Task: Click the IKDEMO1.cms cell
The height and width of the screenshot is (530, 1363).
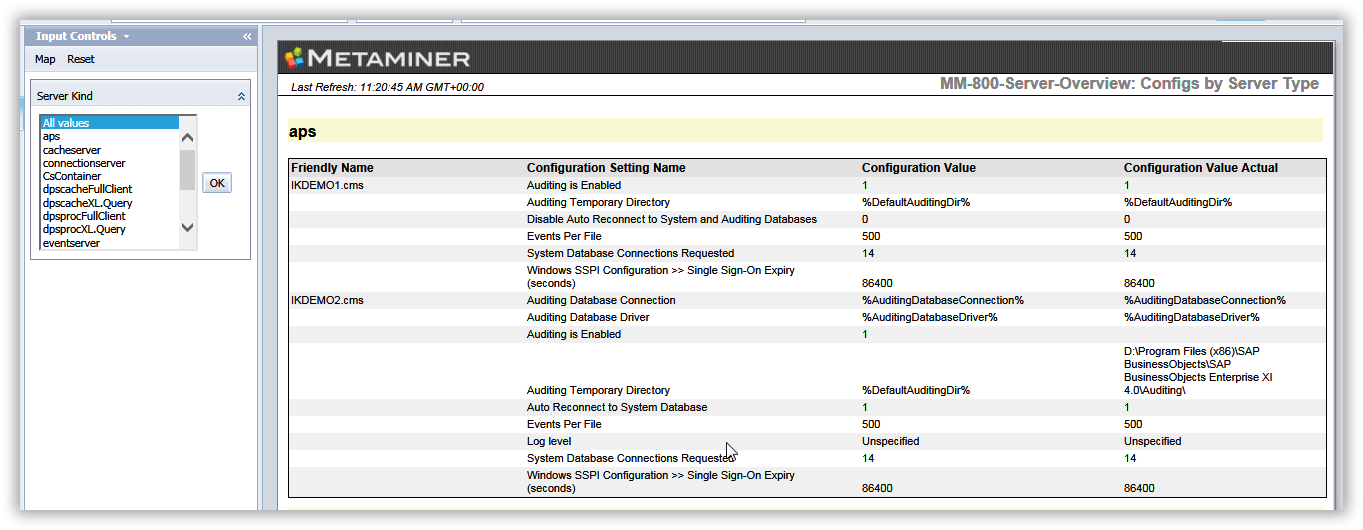Action: click(x=329, y=185)
